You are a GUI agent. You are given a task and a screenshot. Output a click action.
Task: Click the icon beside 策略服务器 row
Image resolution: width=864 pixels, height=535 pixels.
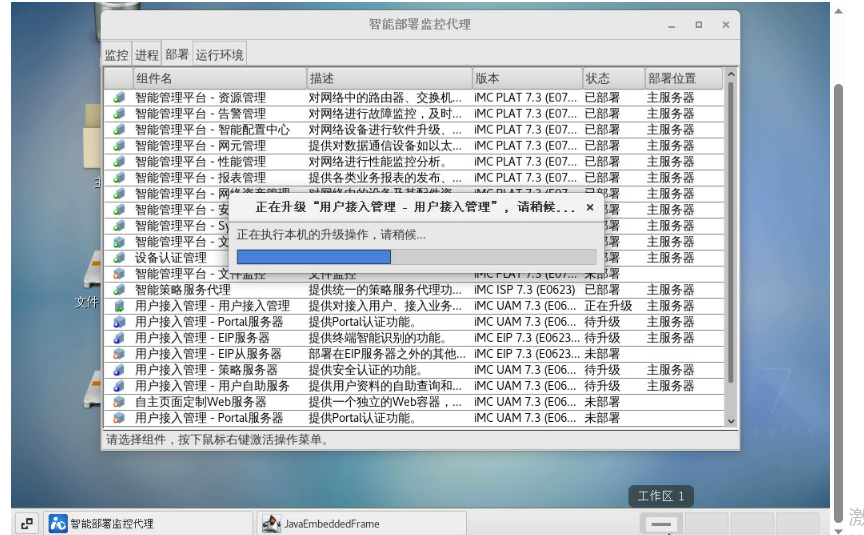tap(118, 370)
